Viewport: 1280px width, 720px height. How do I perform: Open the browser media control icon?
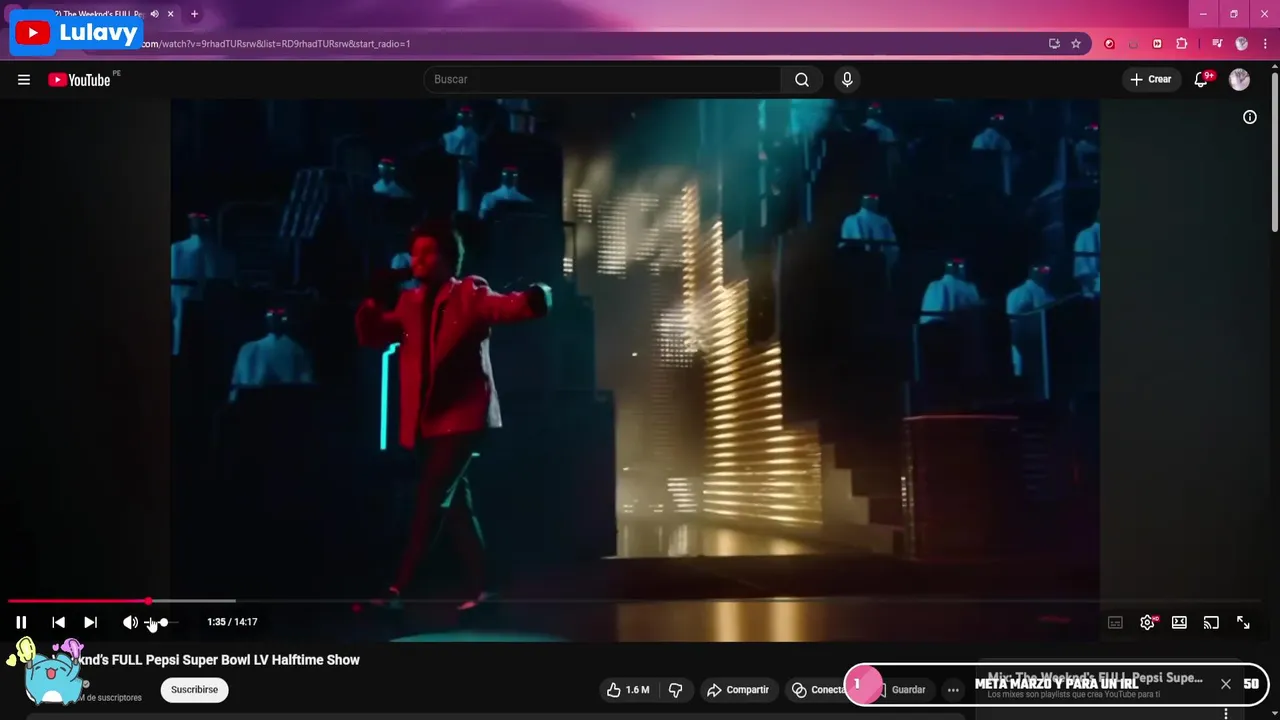[x=1217, y=43]
